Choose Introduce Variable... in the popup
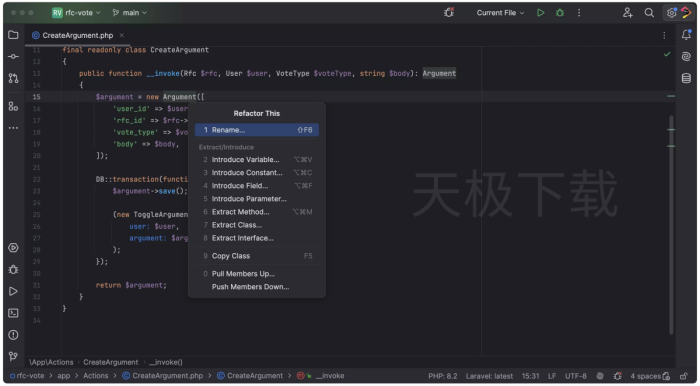This screenshot has height=386, width=700. coord(257,159)
